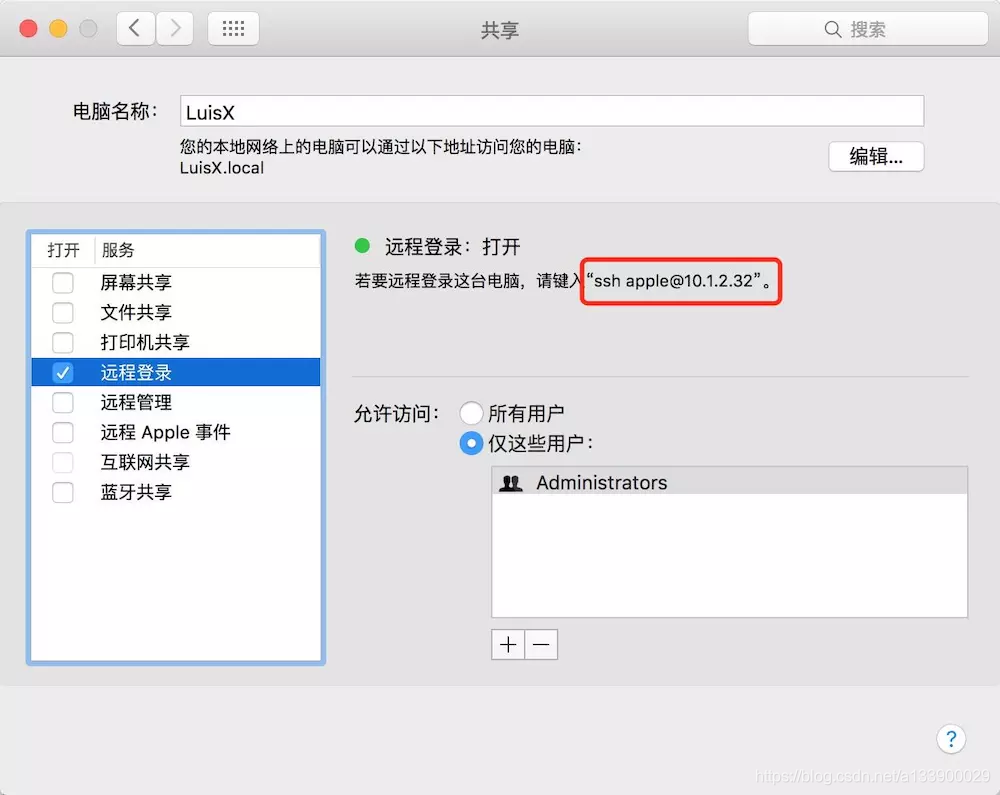Viewport: 1000px width, 795px height.
Task: Open help with the question mark button
Action: coord(950,739)
